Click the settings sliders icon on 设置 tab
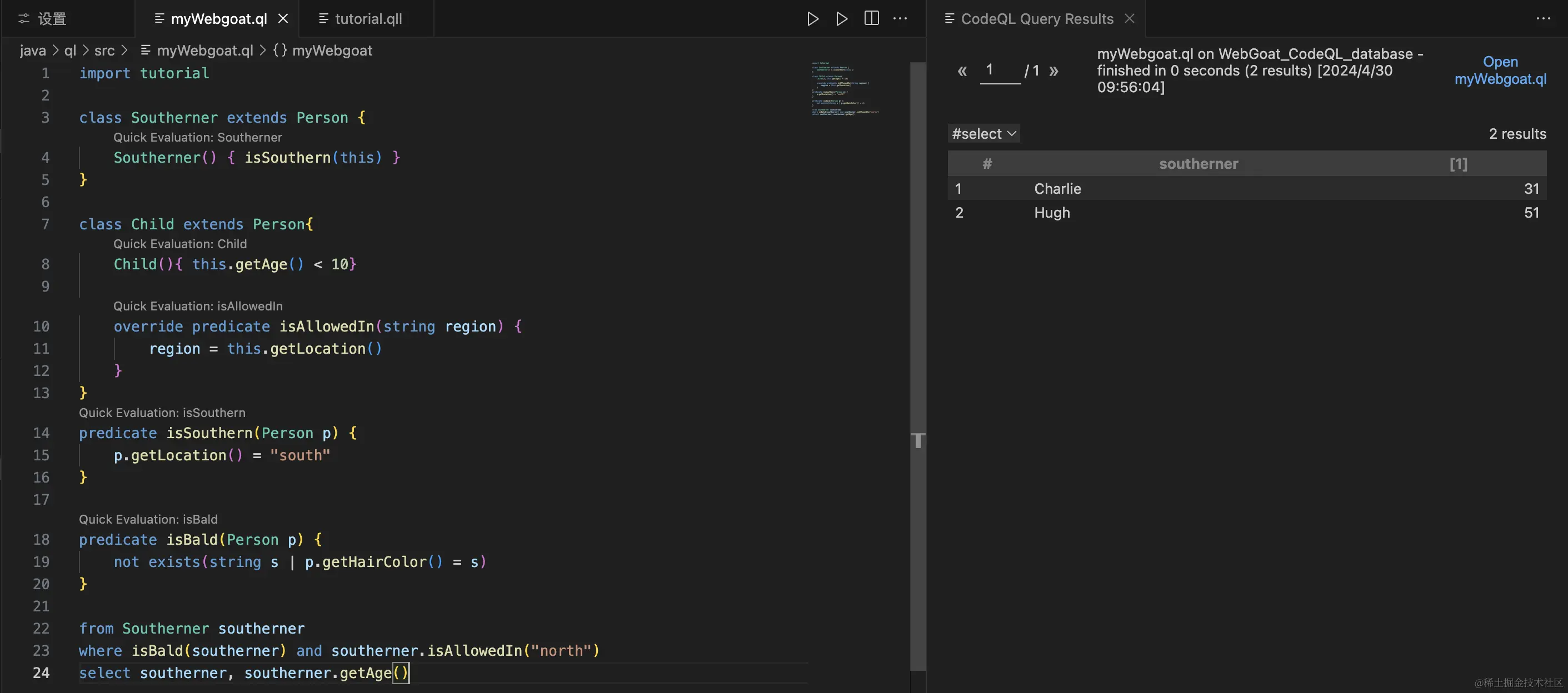 (24, 19)
